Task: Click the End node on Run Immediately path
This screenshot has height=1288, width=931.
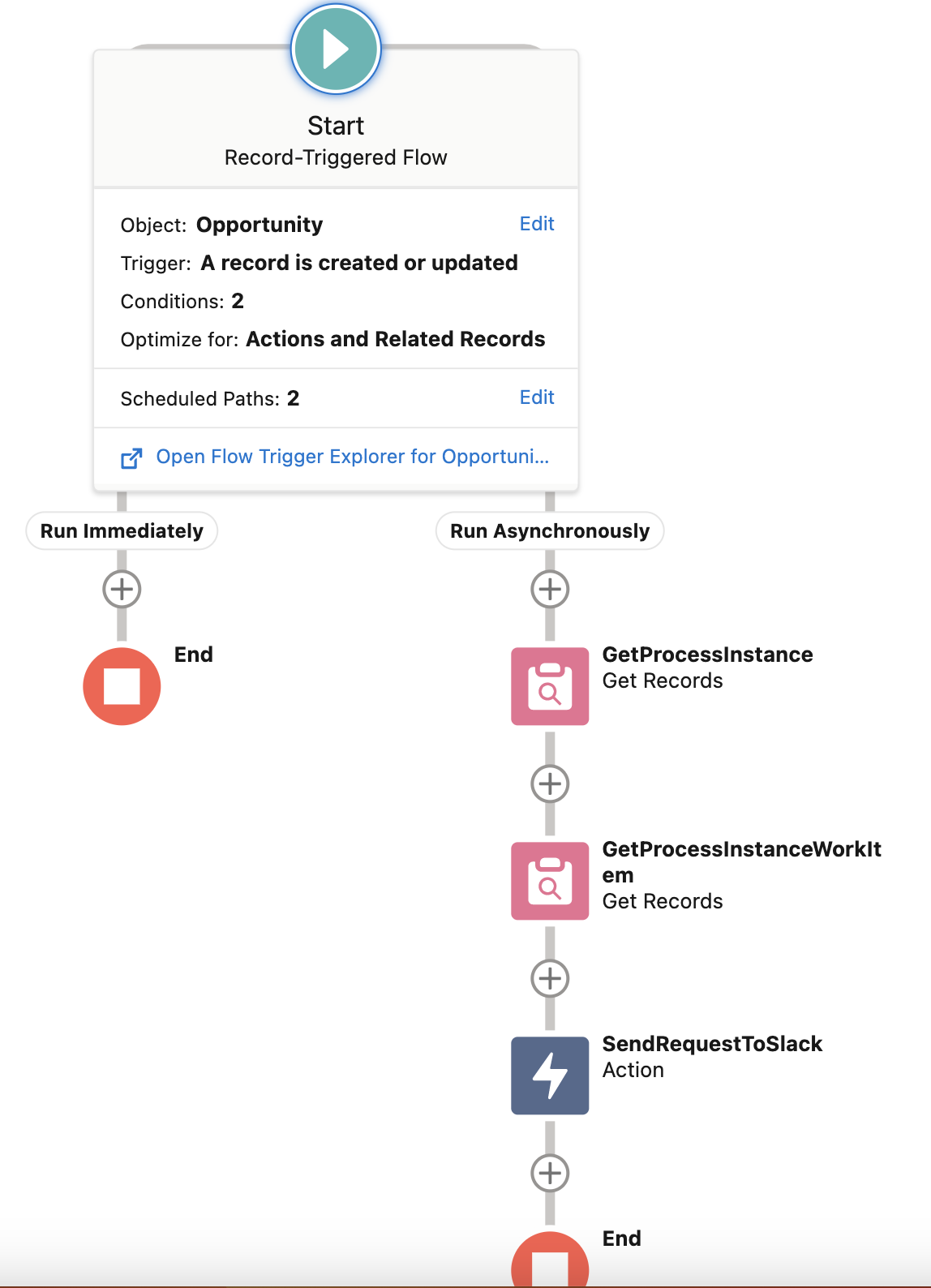Action: coord(122,685)
